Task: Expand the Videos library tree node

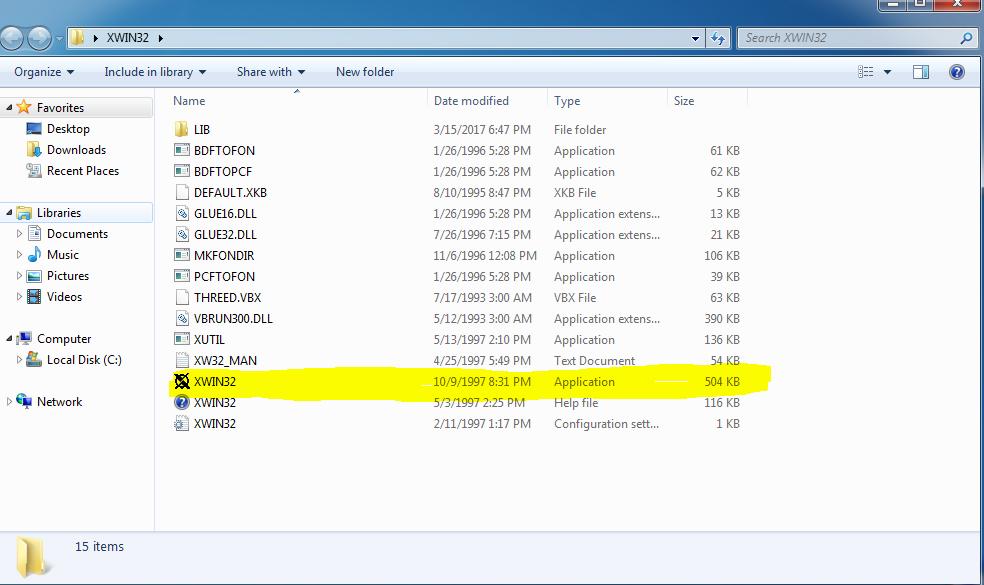Action: pos(19,296)
